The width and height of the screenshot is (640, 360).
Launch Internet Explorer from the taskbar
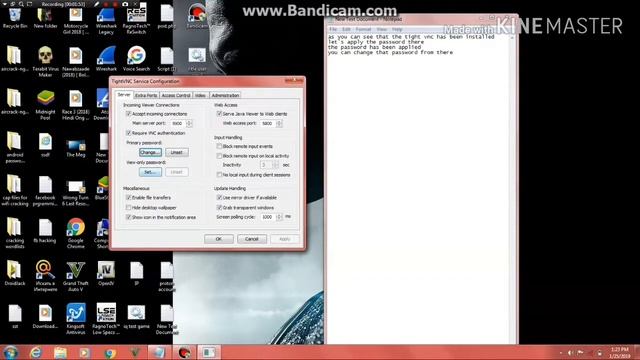(x=36, y=352)
